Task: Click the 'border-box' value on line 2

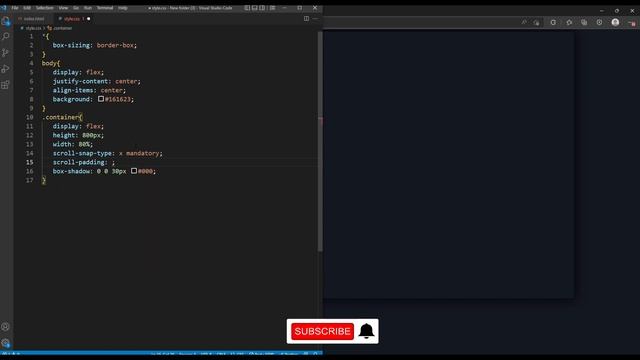Action: pos(115,45)
